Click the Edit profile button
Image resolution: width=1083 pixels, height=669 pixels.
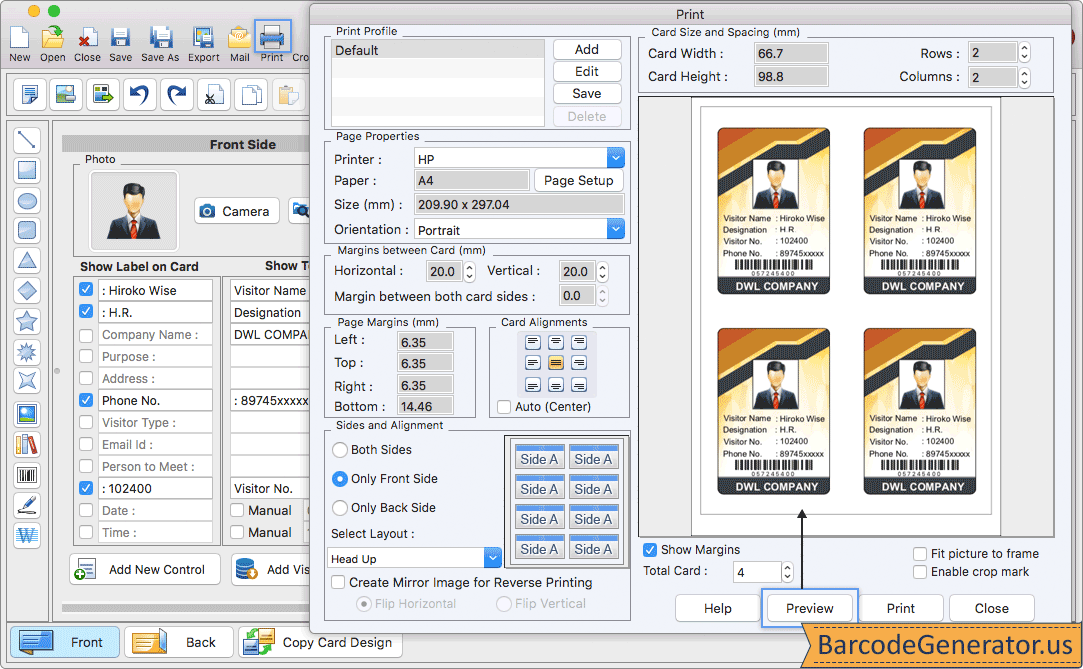click(x=586, y=71)
